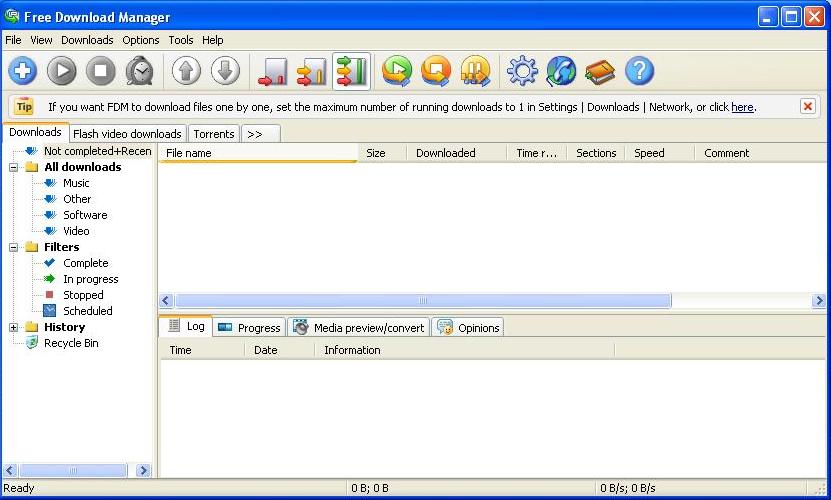This screenshot has height=500, width=831.
Task: Select the Complete filter
Action: coord(85,263)
